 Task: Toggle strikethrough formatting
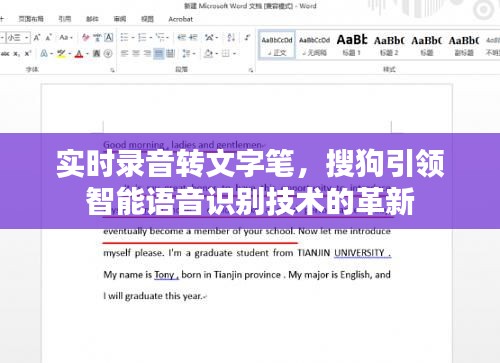[5, 53]
